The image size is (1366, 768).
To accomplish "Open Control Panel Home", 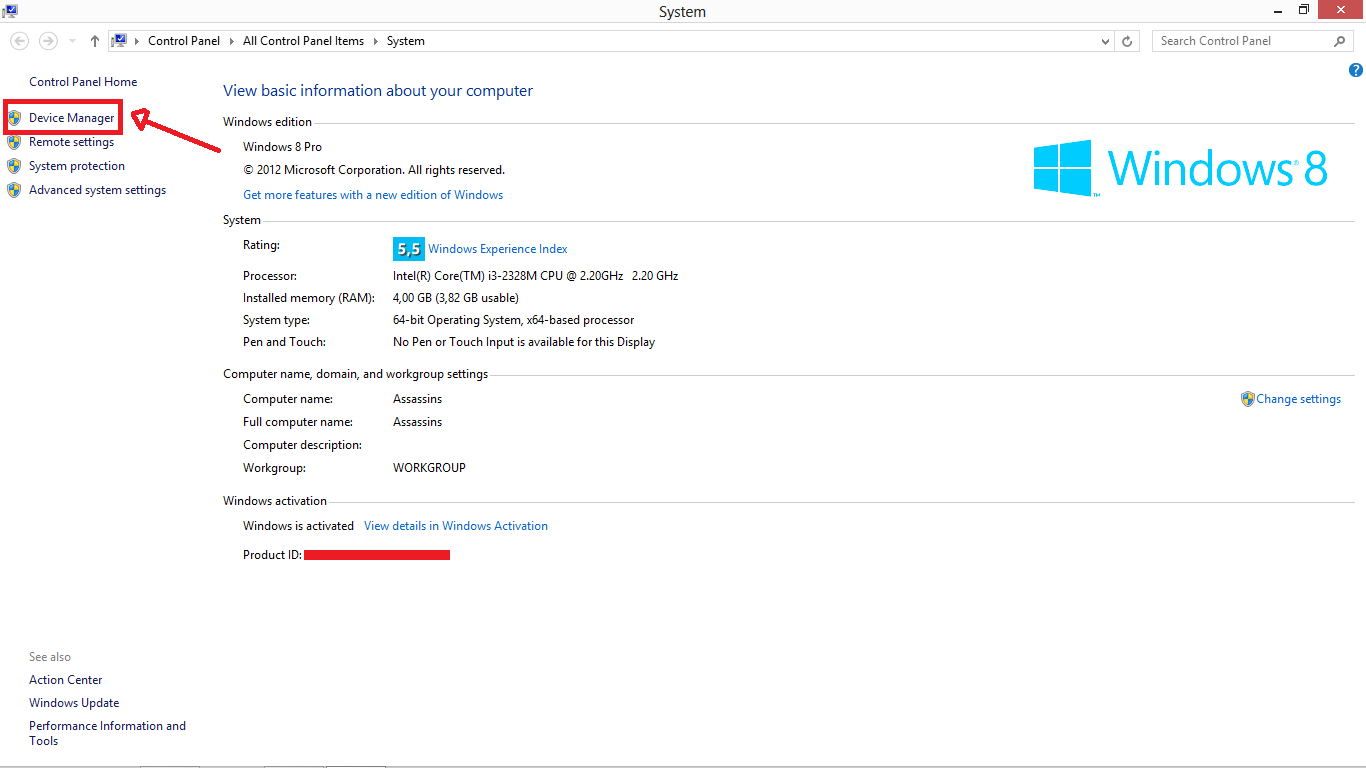I will 83,82.
